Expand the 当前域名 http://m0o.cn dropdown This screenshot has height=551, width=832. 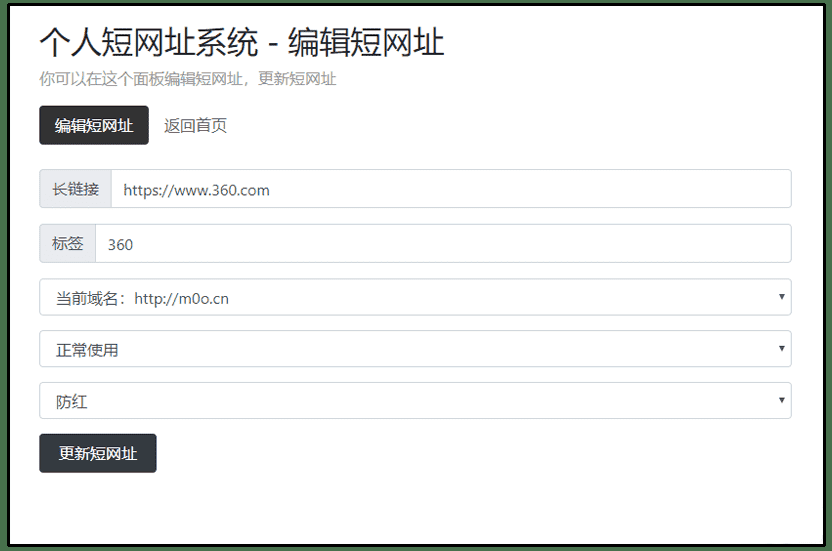click(x=415, y=297)
